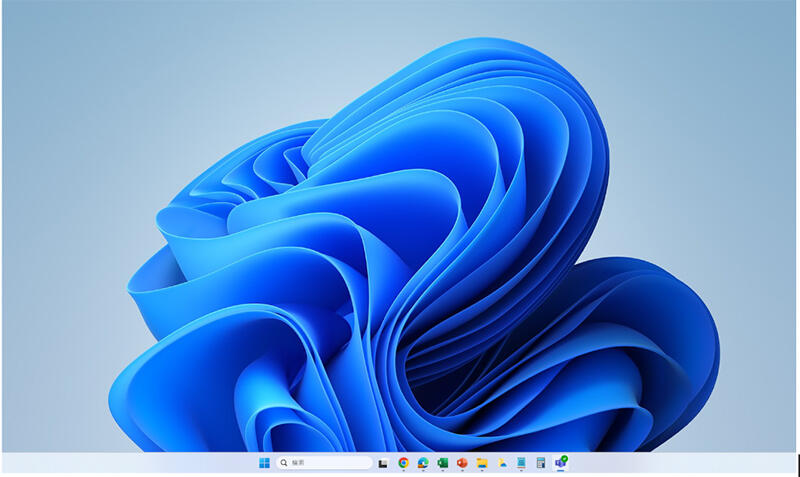Click the green status badge on Teams
The width and height of the screenshot is (800, 477).
(x=565, y=458)
